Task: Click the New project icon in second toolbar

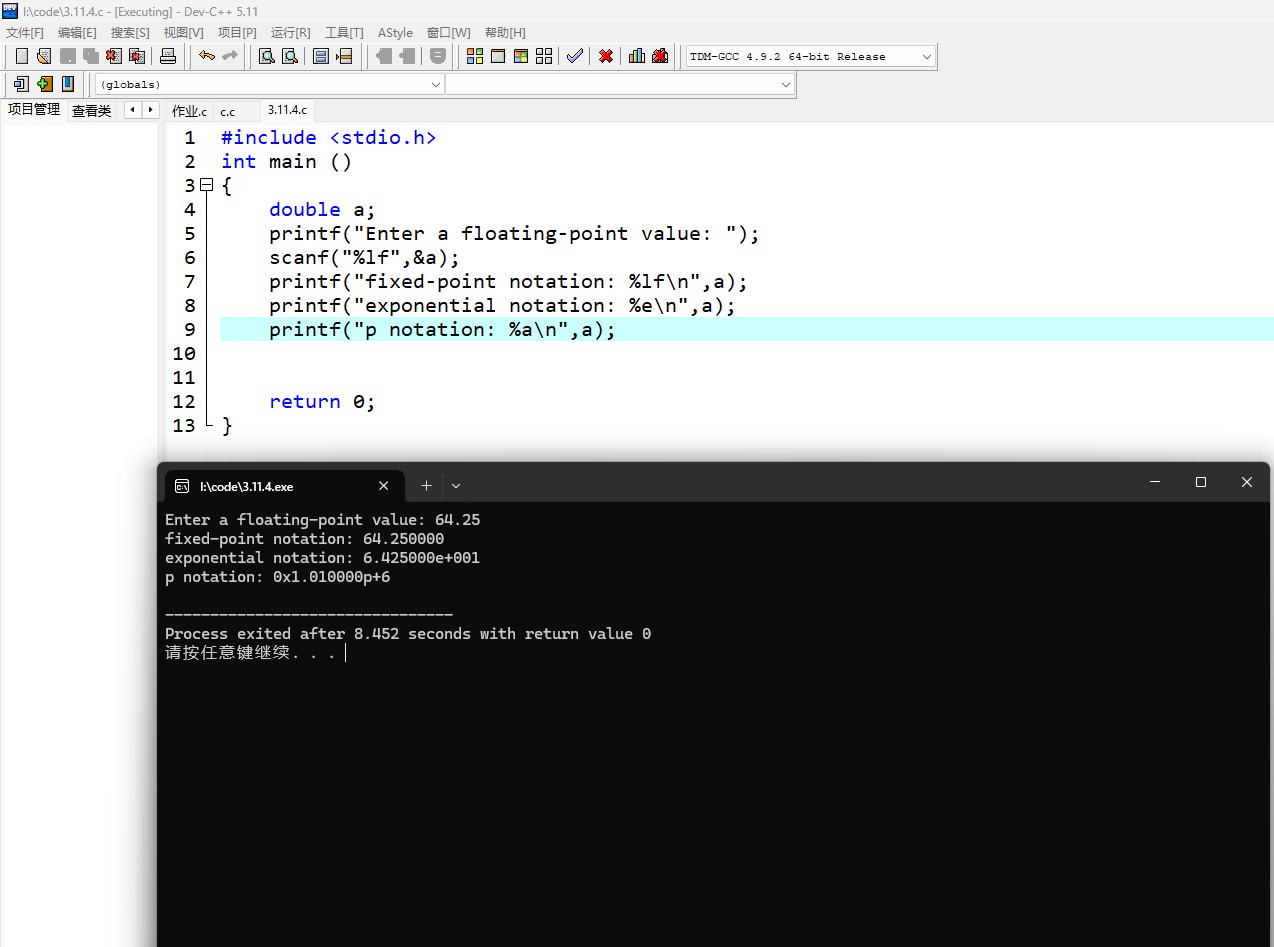Action: pyautogui.click(x=21, y=84)
